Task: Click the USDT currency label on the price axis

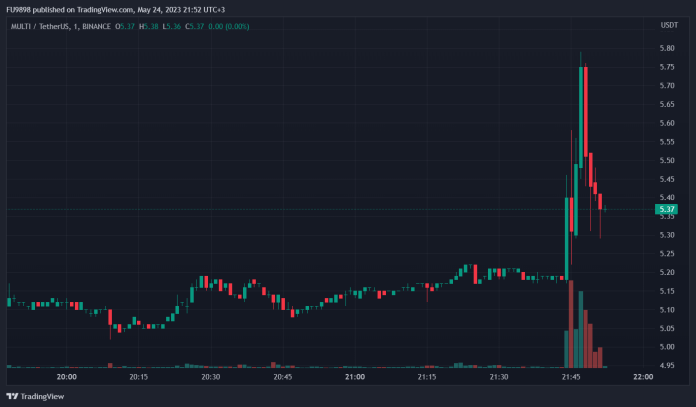Action: coord(669,25)
